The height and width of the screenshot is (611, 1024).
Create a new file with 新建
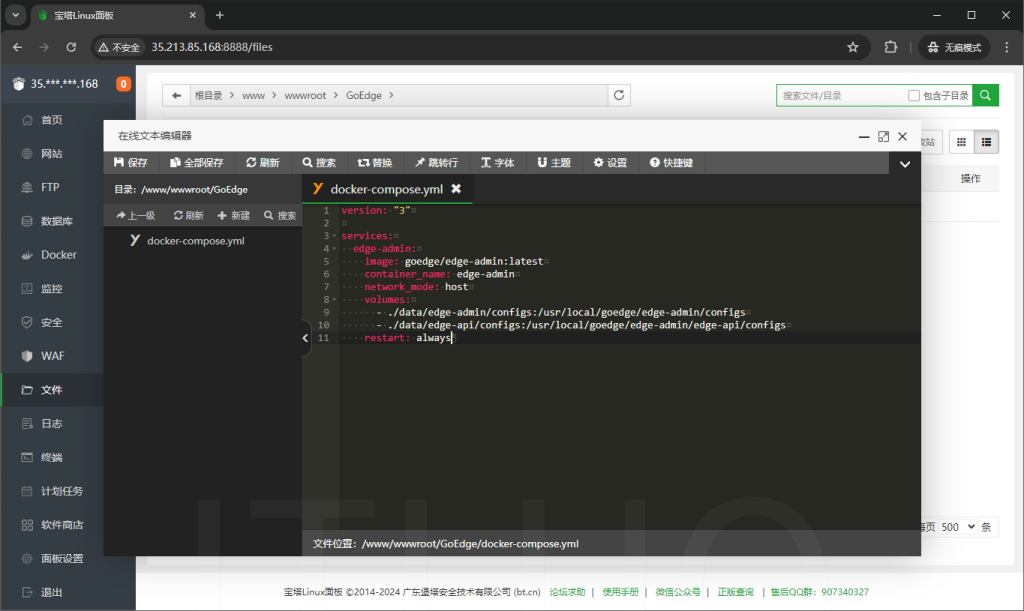(x=233, y=215)
